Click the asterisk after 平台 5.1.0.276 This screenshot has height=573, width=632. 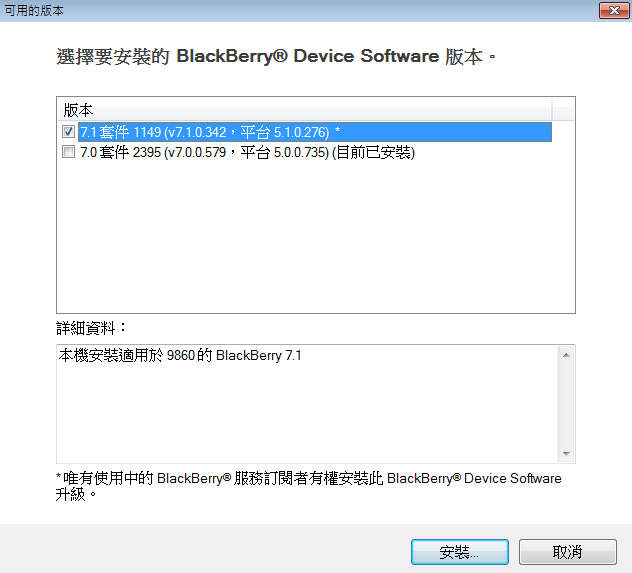point(337,131)
